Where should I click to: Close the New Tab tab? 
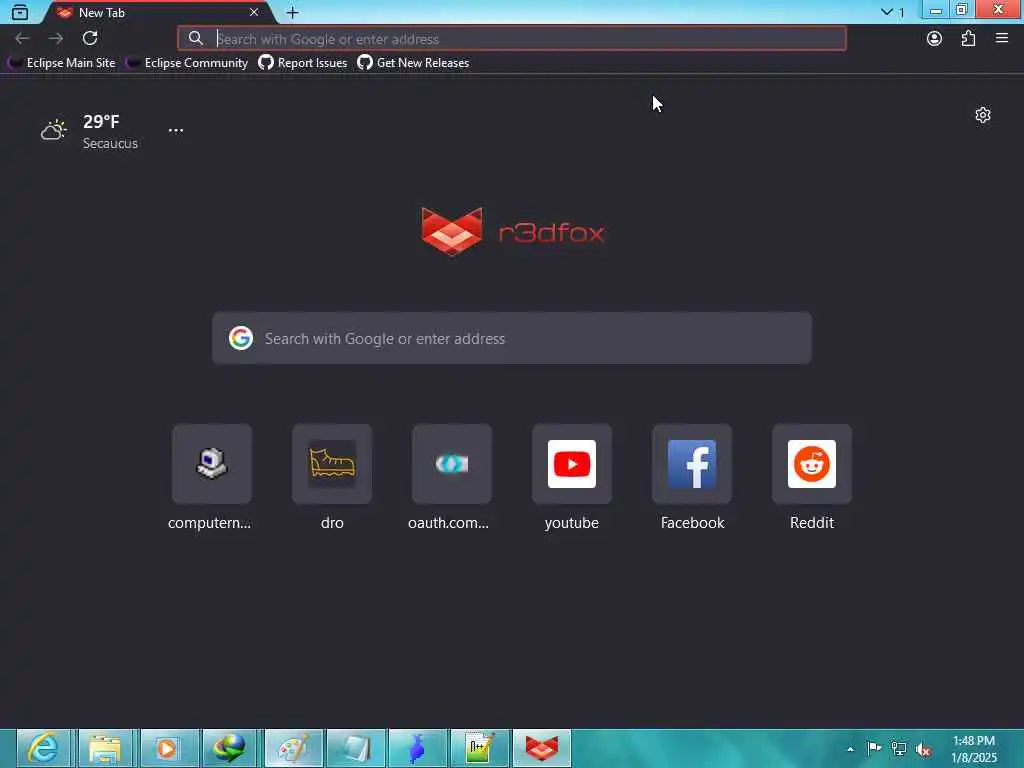click(x=254, y=12)
